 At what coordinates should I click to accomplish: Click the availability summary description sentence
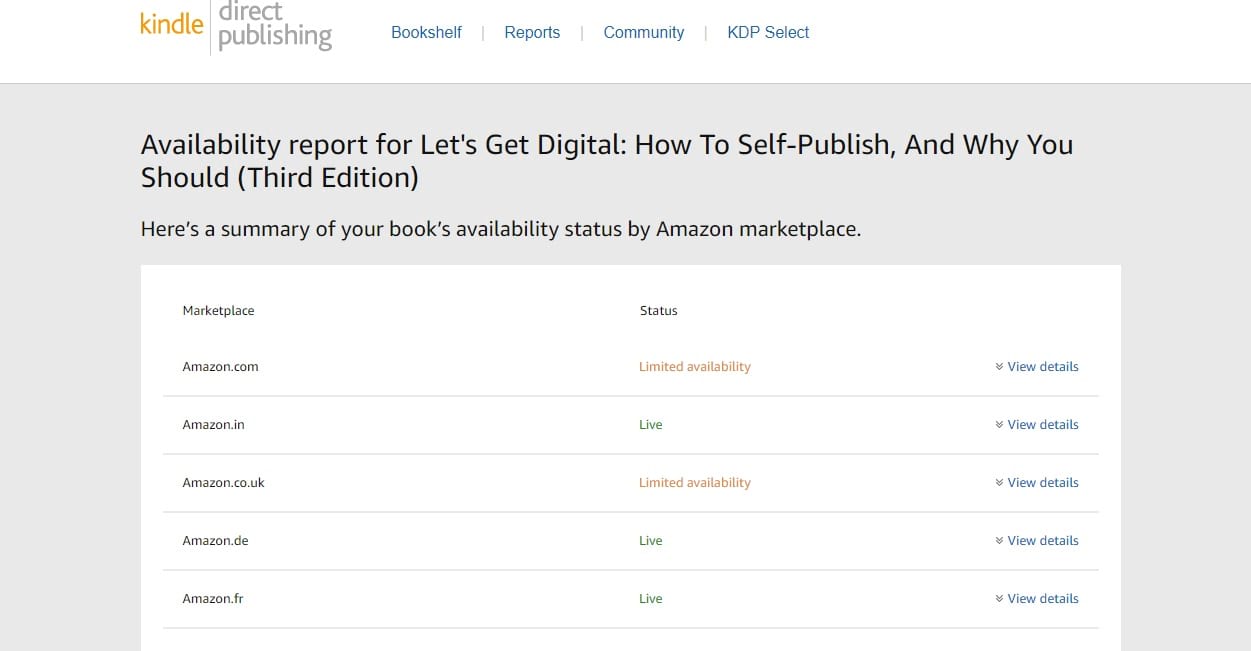501,229
